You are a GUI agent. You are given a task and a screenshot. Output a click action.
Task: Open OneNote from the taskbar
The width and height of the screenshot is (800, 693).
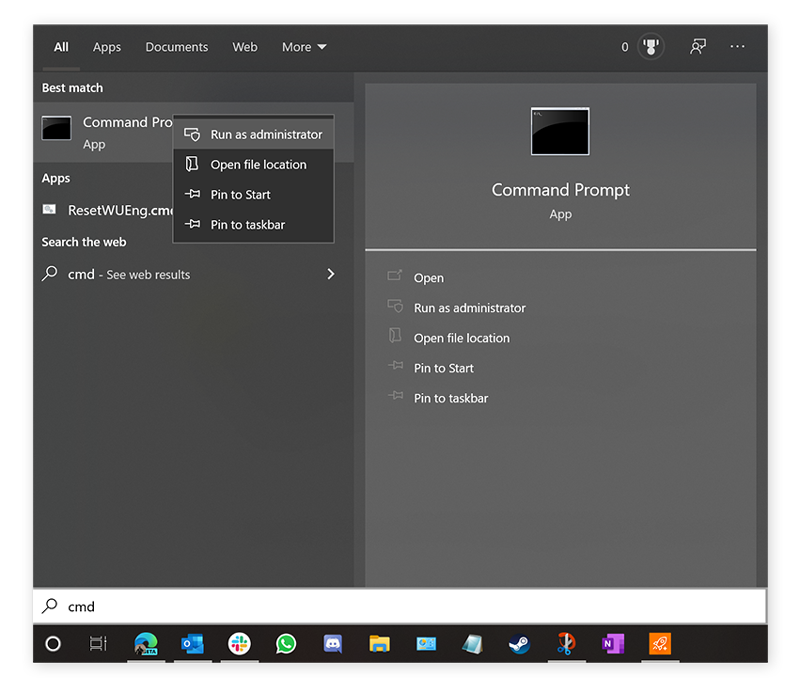click(x=612, y=645)
